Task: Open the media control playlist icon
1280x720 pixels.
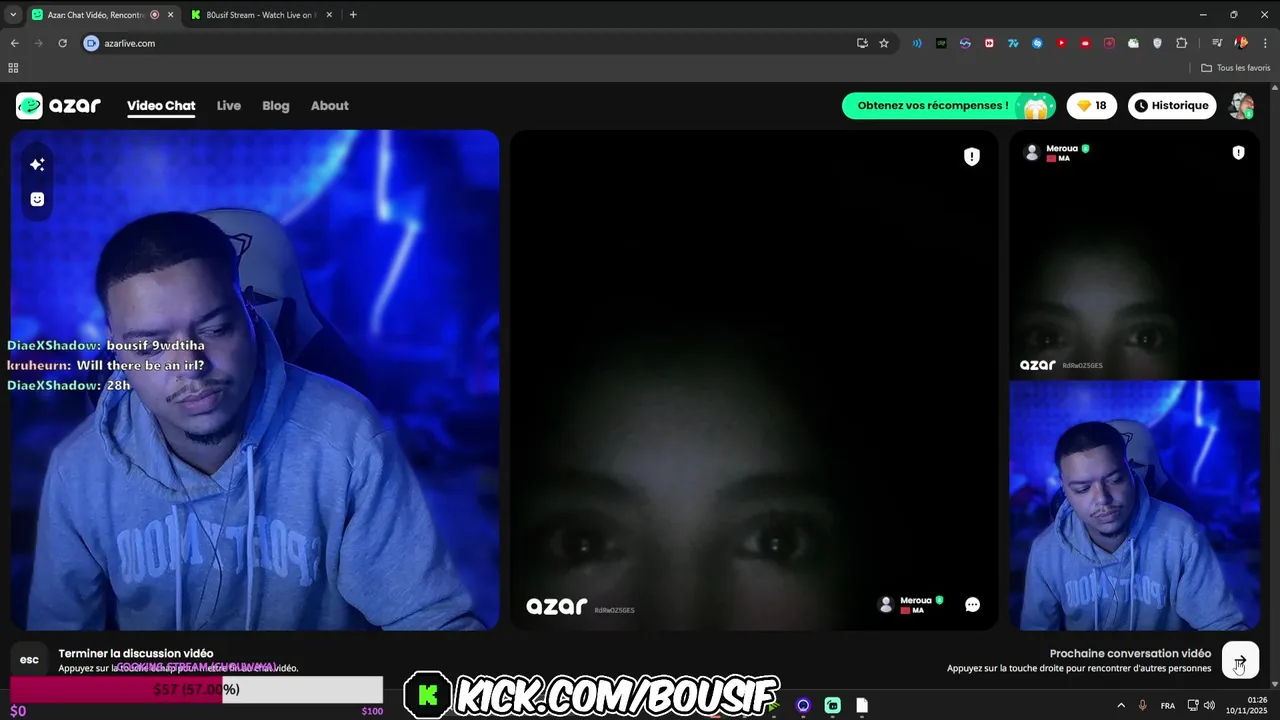Action: click(x=1217, y=43)
